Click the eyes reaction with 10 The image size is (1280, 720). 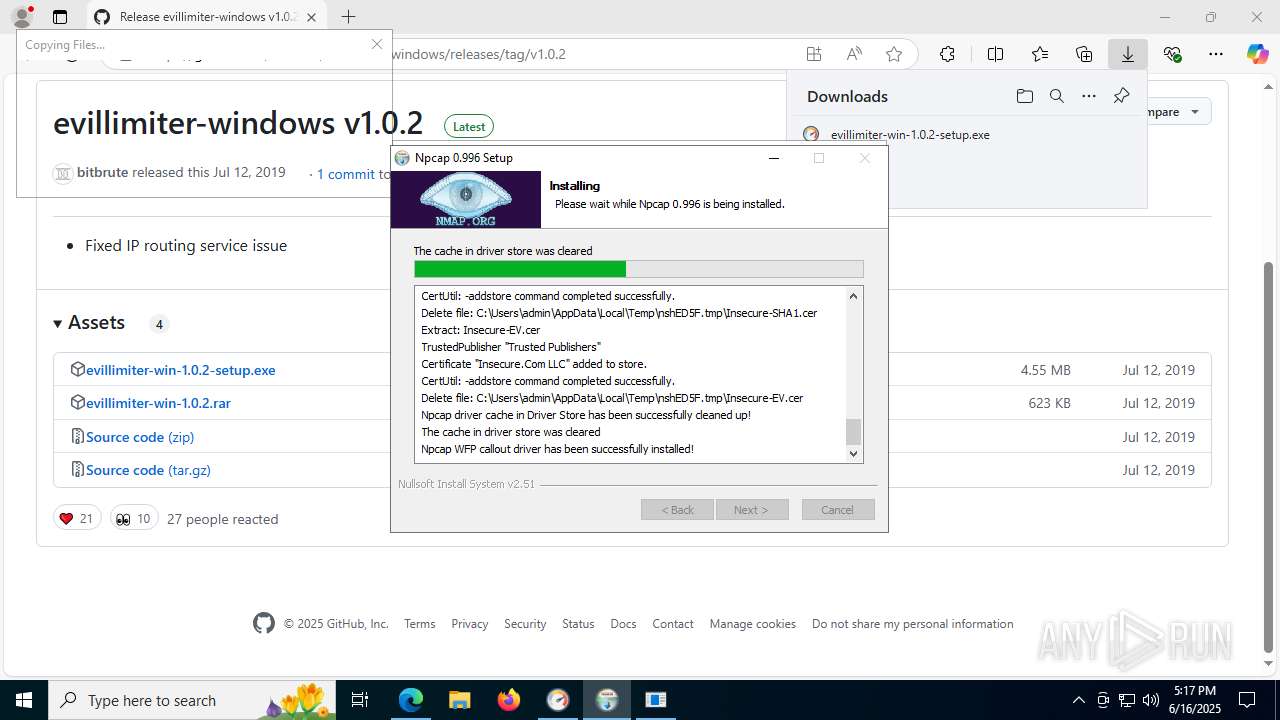click(x=133, y=519)
